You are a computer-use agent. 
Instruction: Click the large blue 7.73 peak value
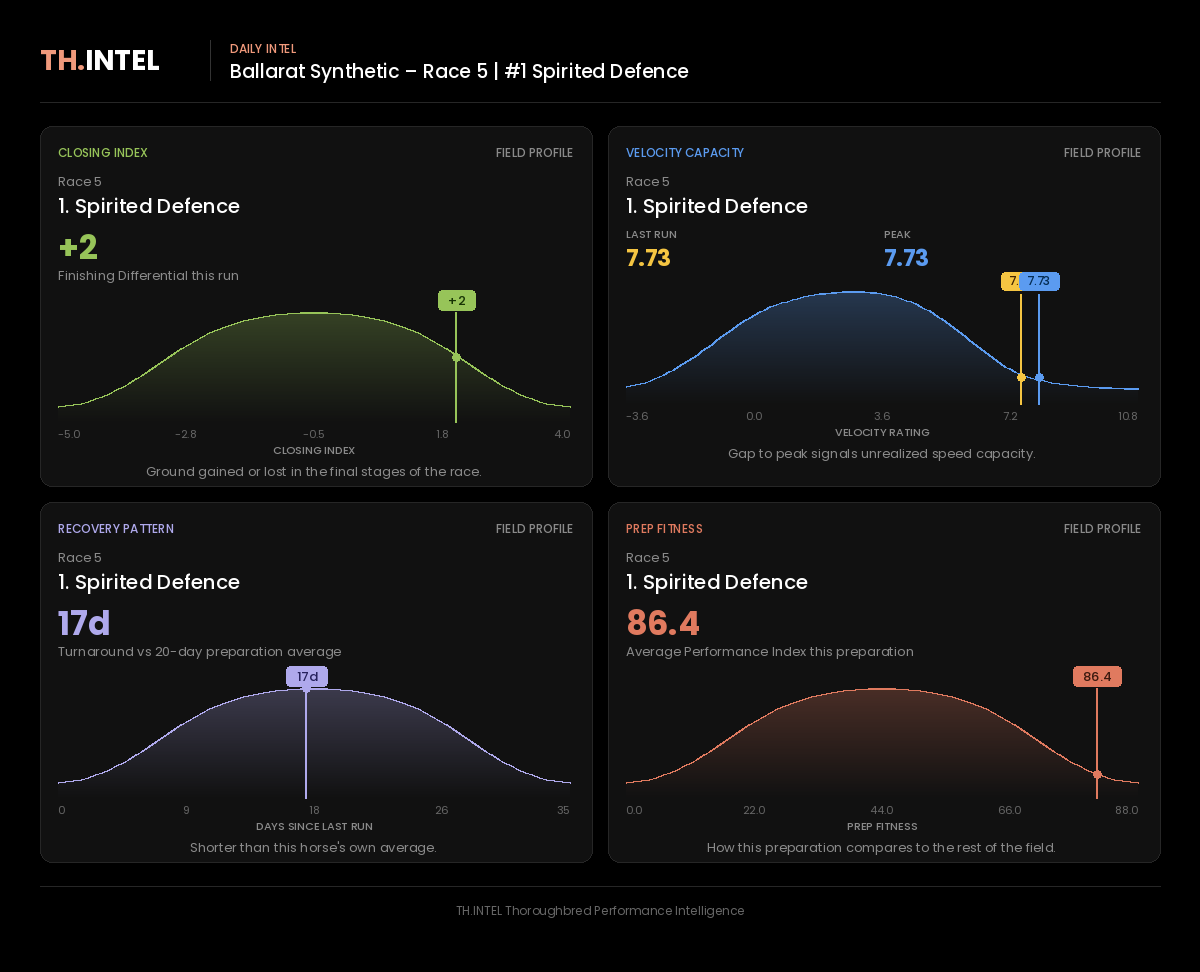click(906, 258)
